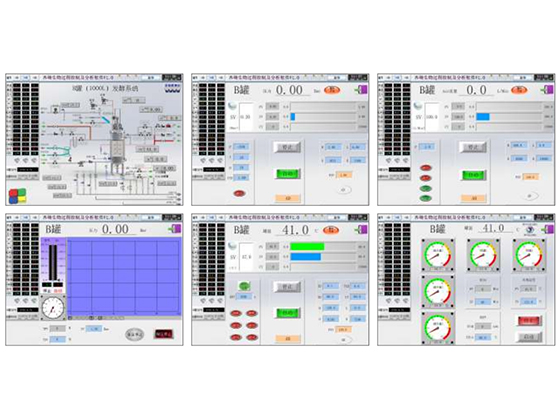The height and width of the screenshot is (420, 560).
Task: Toggle the lowest green oval in L/Min panel
Action: pos(425,198)
